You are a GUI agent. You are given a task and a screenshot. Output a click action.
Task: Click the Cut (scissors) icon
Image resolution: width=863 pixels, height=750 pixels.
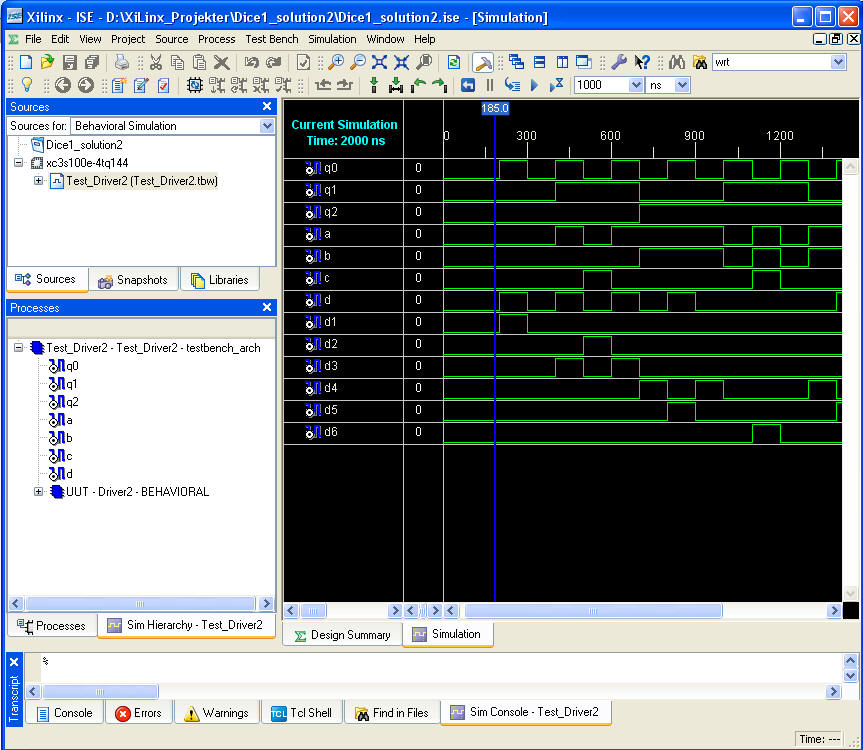tap(156, 62)
